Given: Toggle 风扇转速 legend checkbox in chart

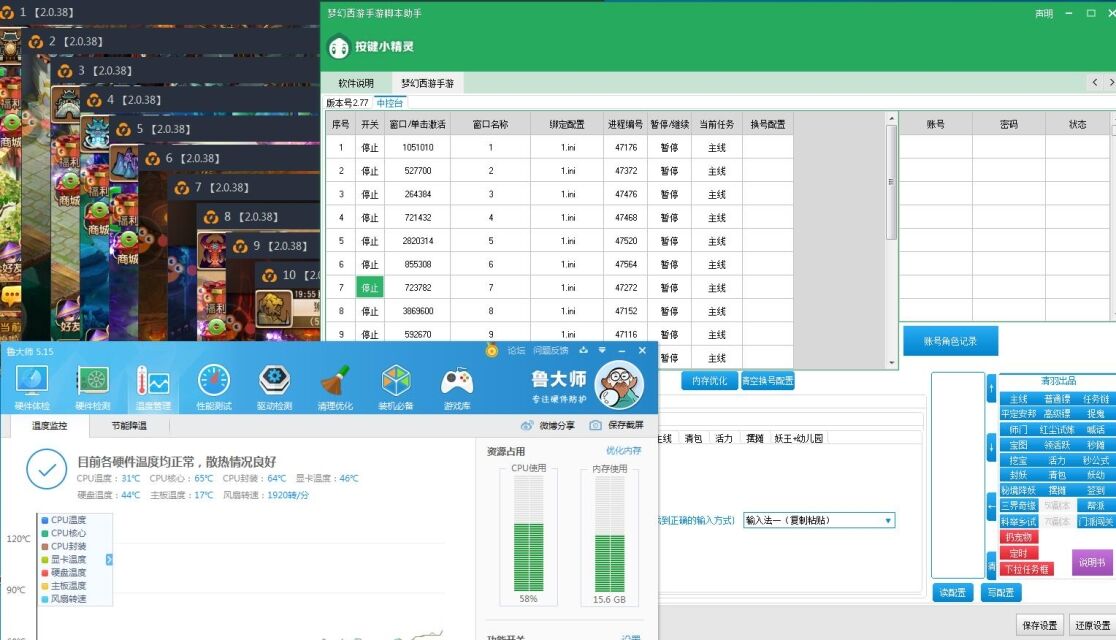Looking at the screenshot, I should [45, 599].
